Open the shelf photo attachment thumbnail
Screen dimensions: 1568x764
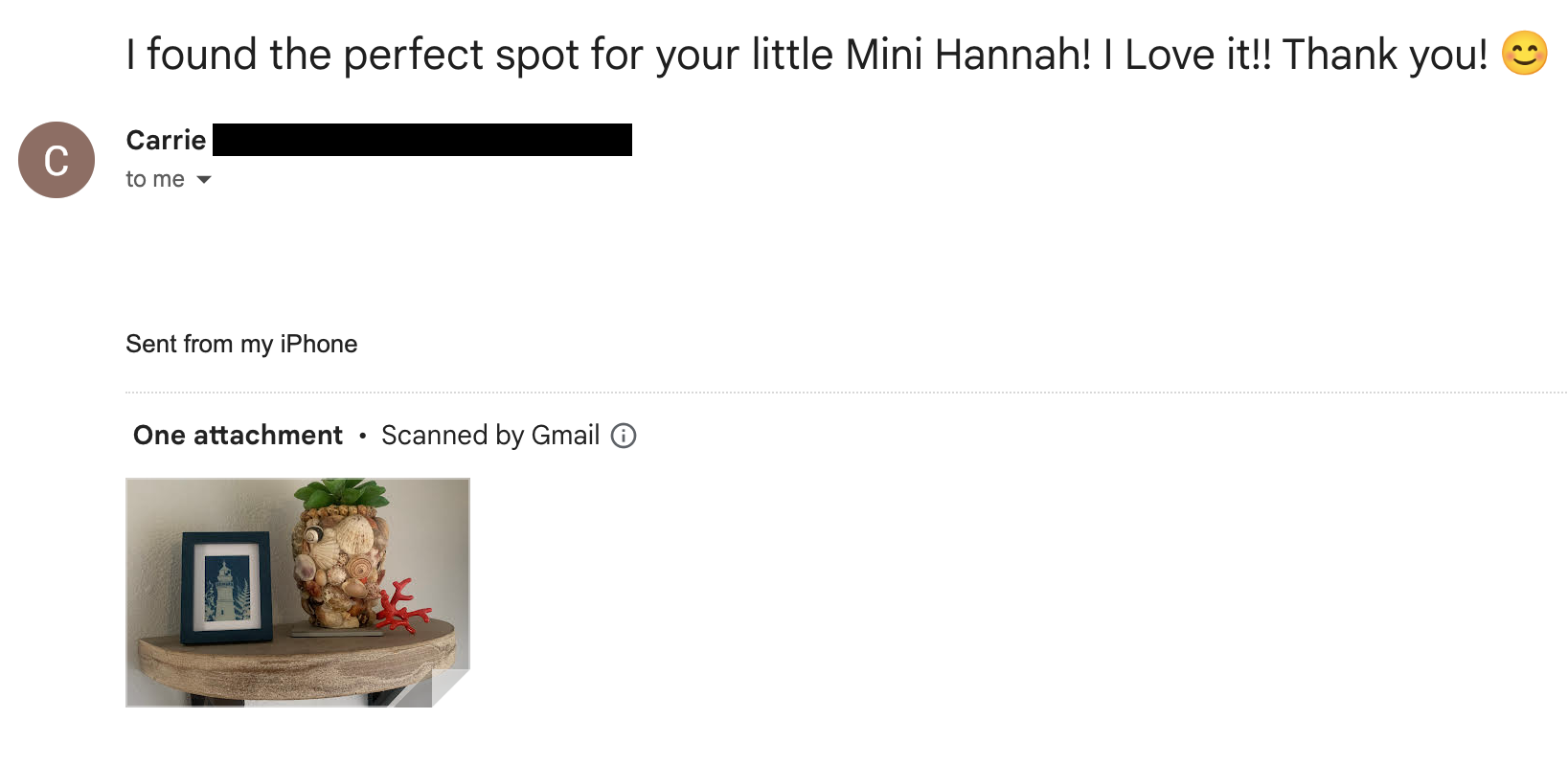coord(297,592)
